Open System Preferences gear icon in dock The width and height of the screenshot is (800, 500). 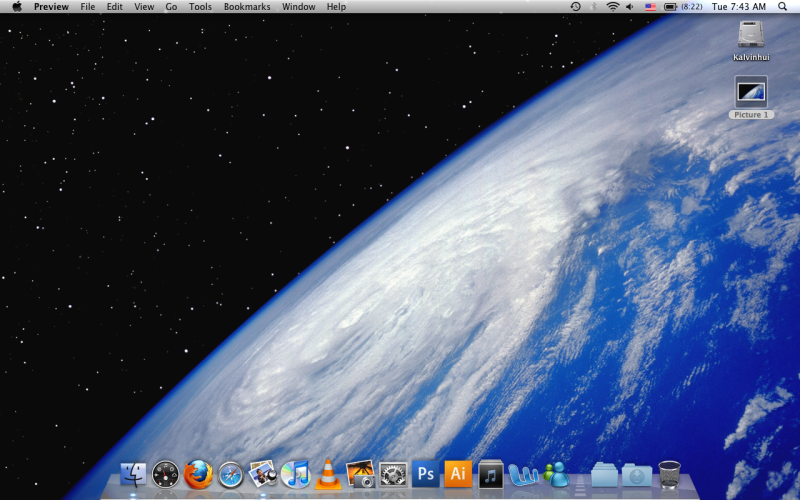tap(393, 473)
